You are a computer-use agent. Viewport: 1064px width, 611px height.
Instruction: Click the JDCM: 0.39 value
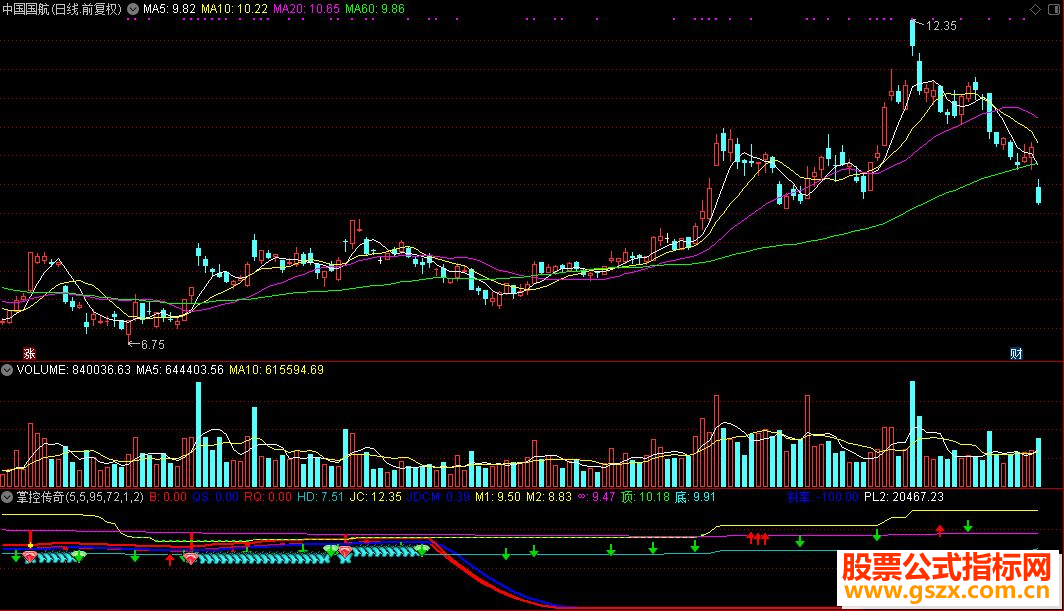[438, 497]
